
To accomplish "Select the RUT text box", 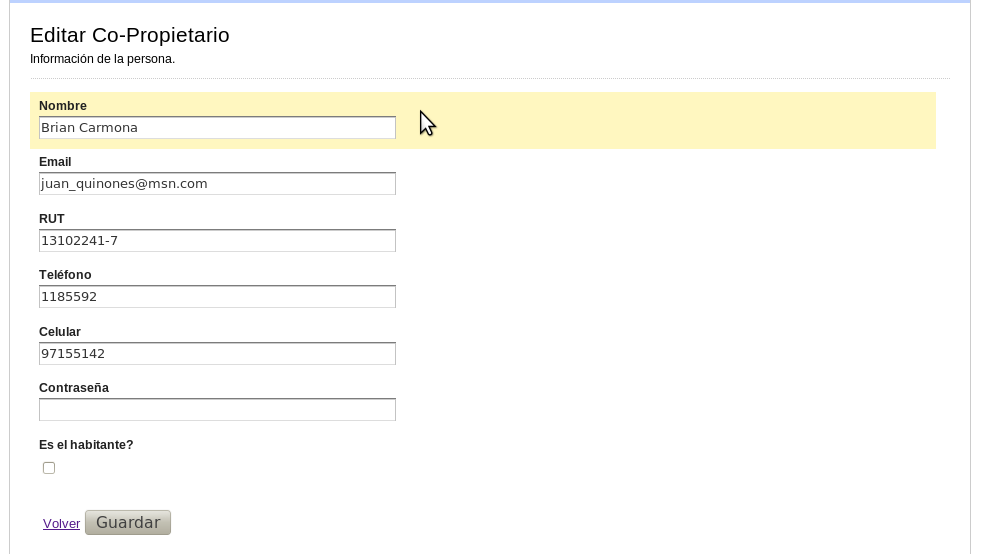I will 217,240.
